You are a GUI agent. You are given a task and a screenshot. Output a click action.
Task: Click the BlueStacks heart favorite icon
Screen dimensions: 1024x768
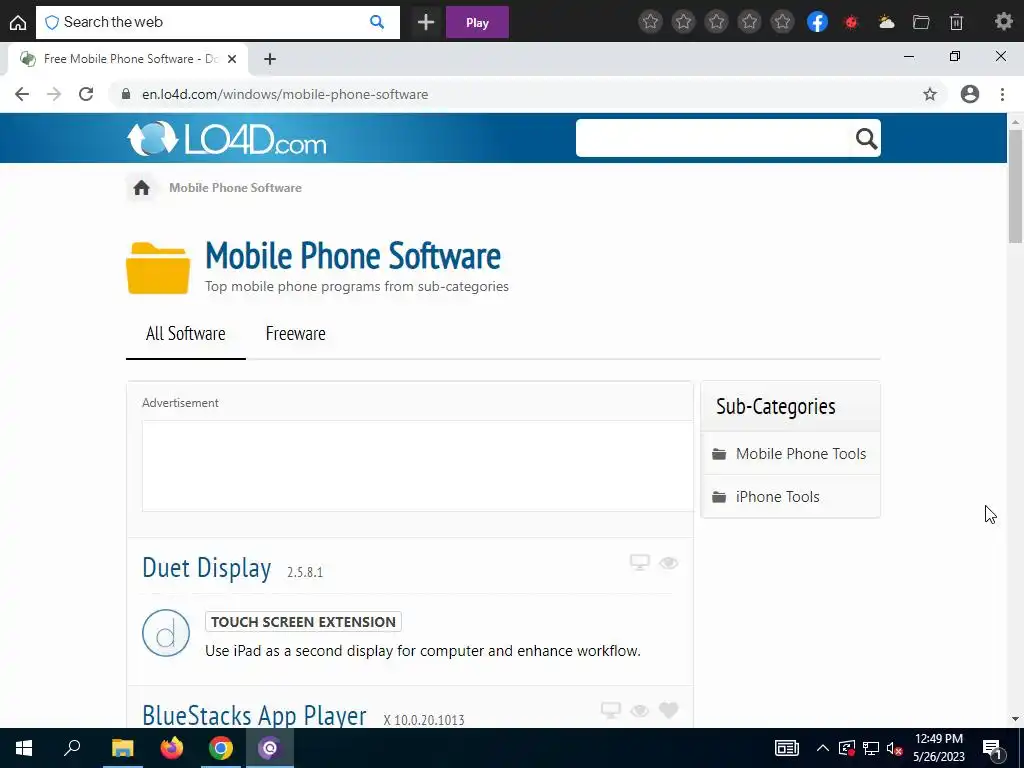pos(668,710)
